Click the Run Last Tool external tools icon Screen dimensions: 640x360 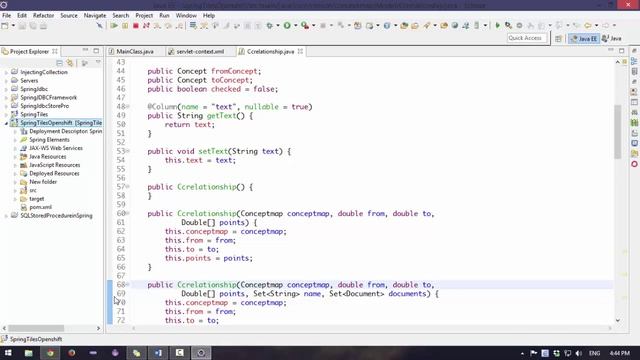coord(305,26)
